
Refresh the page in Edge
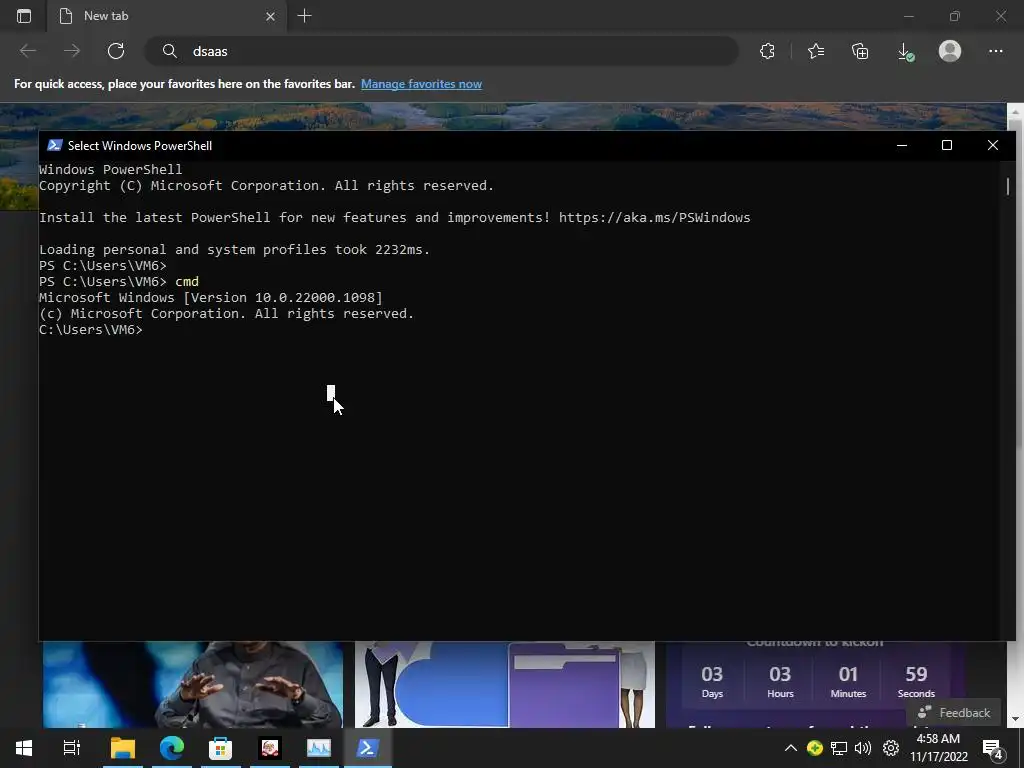coord(116,51)
